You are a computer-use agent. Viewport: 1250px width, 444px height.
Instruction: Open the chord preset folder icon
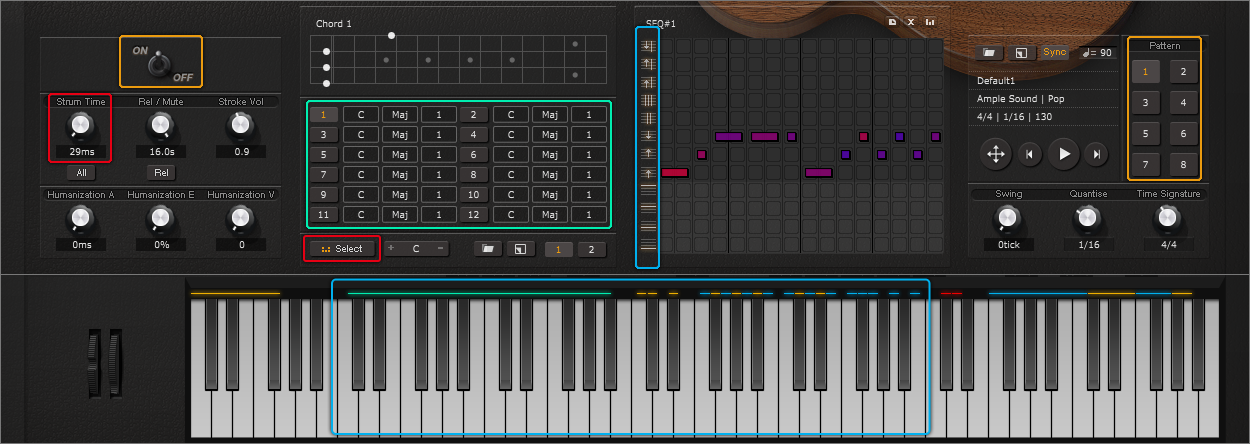pyautogui.click(x=488, y=249)
